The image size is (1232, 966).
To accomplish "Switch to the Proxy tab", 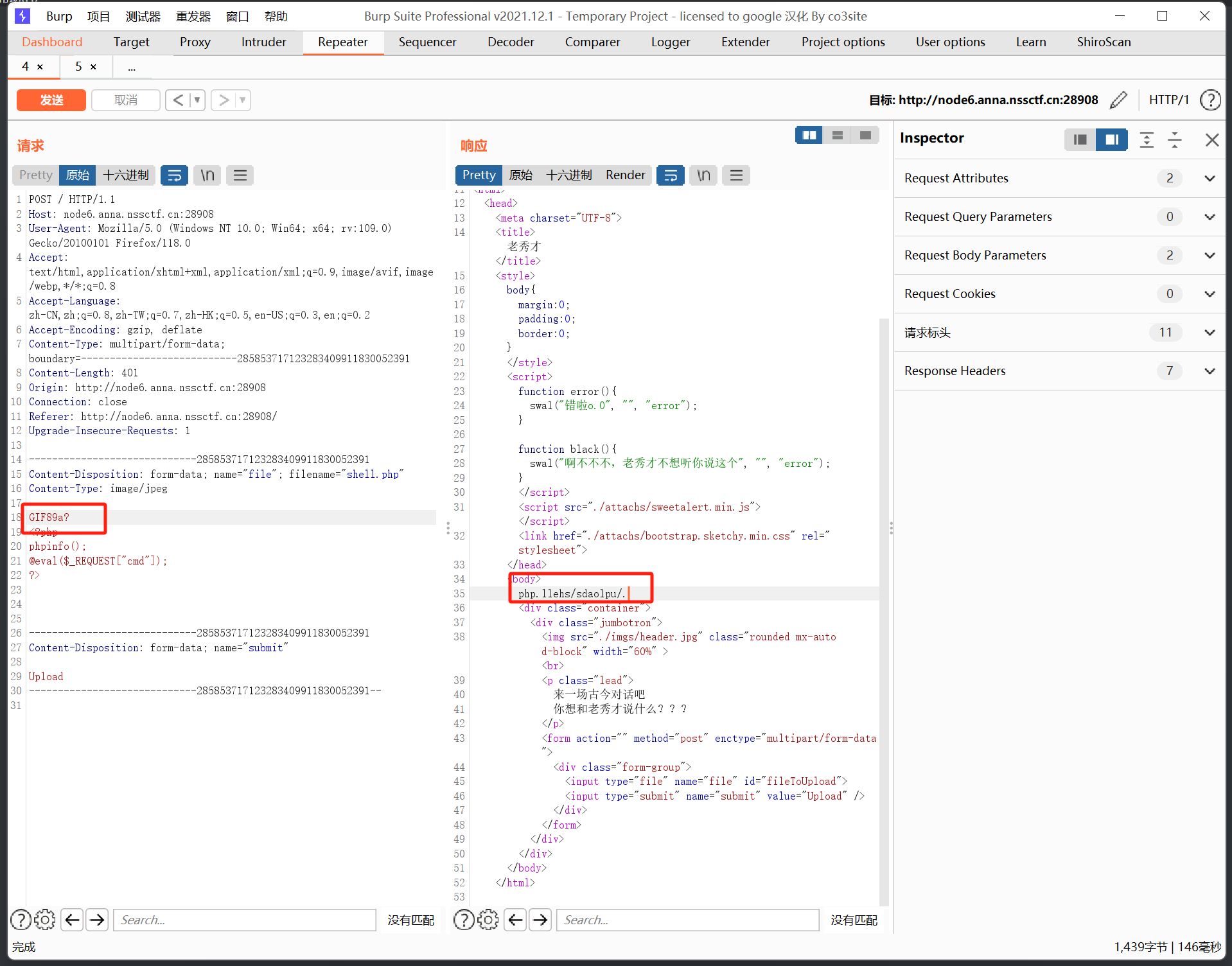I will (195, 42).
